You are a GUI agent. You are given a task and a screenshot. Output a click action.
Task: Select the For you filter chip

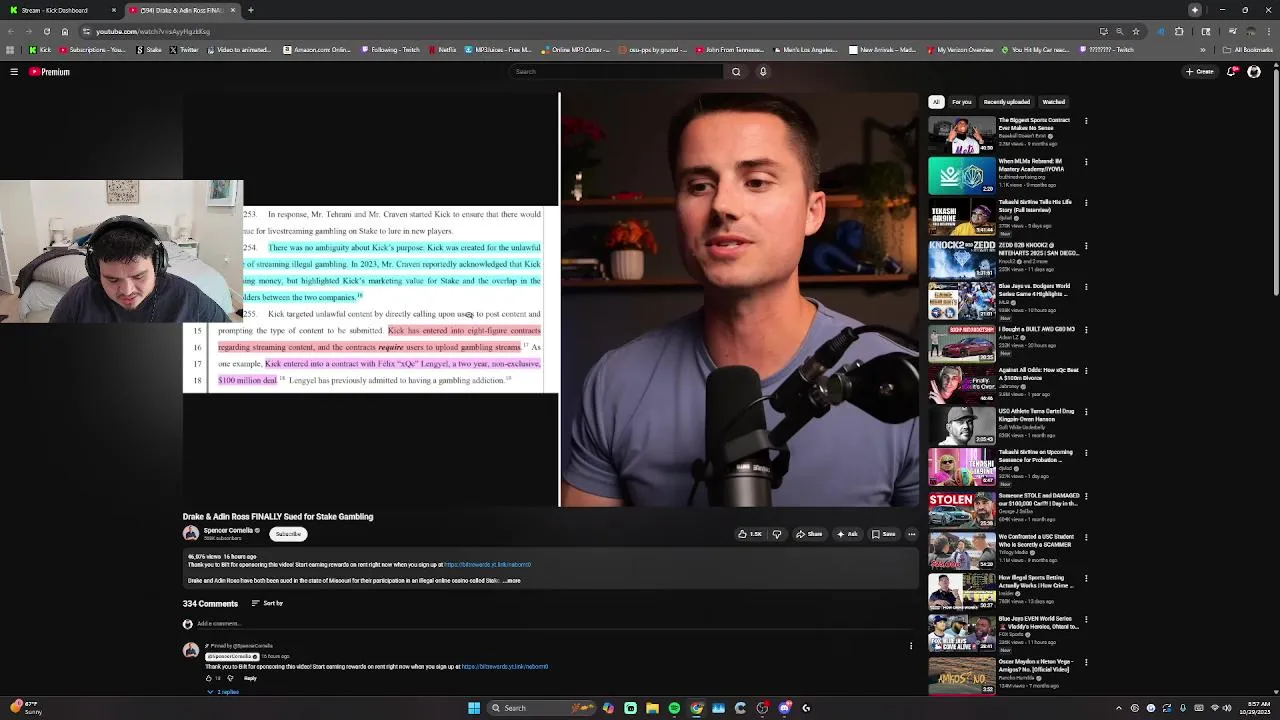point(962,102)
